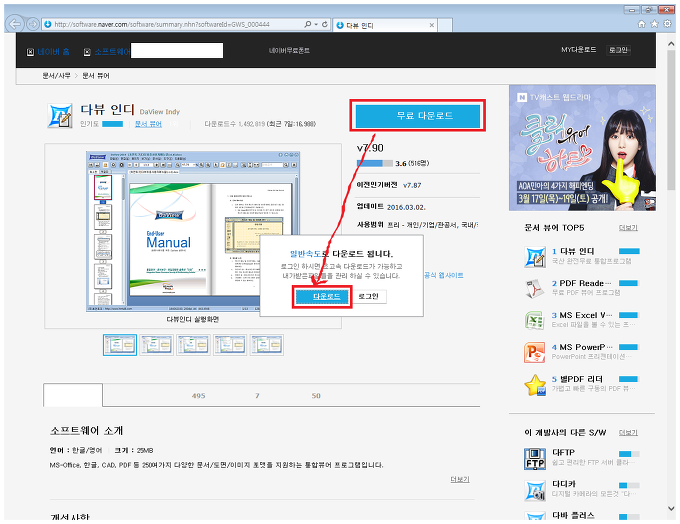Switch to the tab showing 50
The image size is (680, 524).
(x=316, y=396)
